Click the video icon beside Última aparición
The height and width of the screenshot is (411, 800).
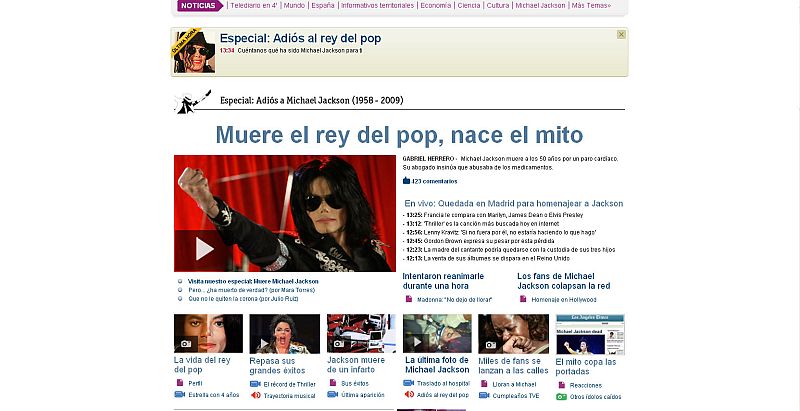click(333, 395)
